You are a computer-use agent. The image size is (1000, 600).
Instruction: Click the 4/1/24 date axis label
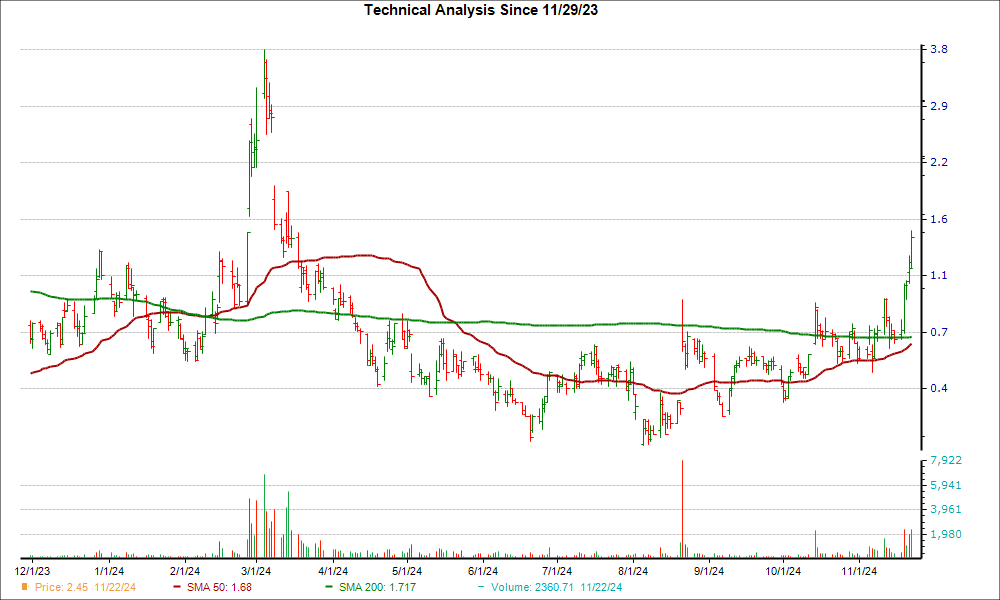pos(332,571)
